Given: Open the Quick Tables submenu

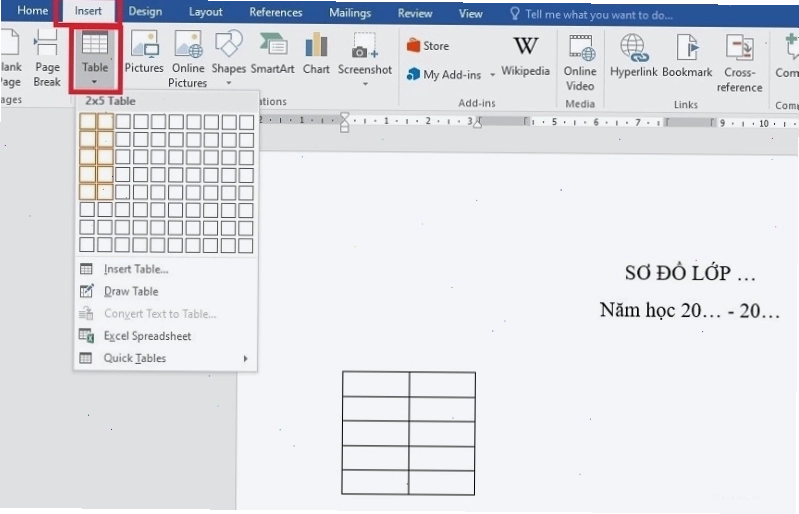Looking at the screenshot, I should [166, 358].
